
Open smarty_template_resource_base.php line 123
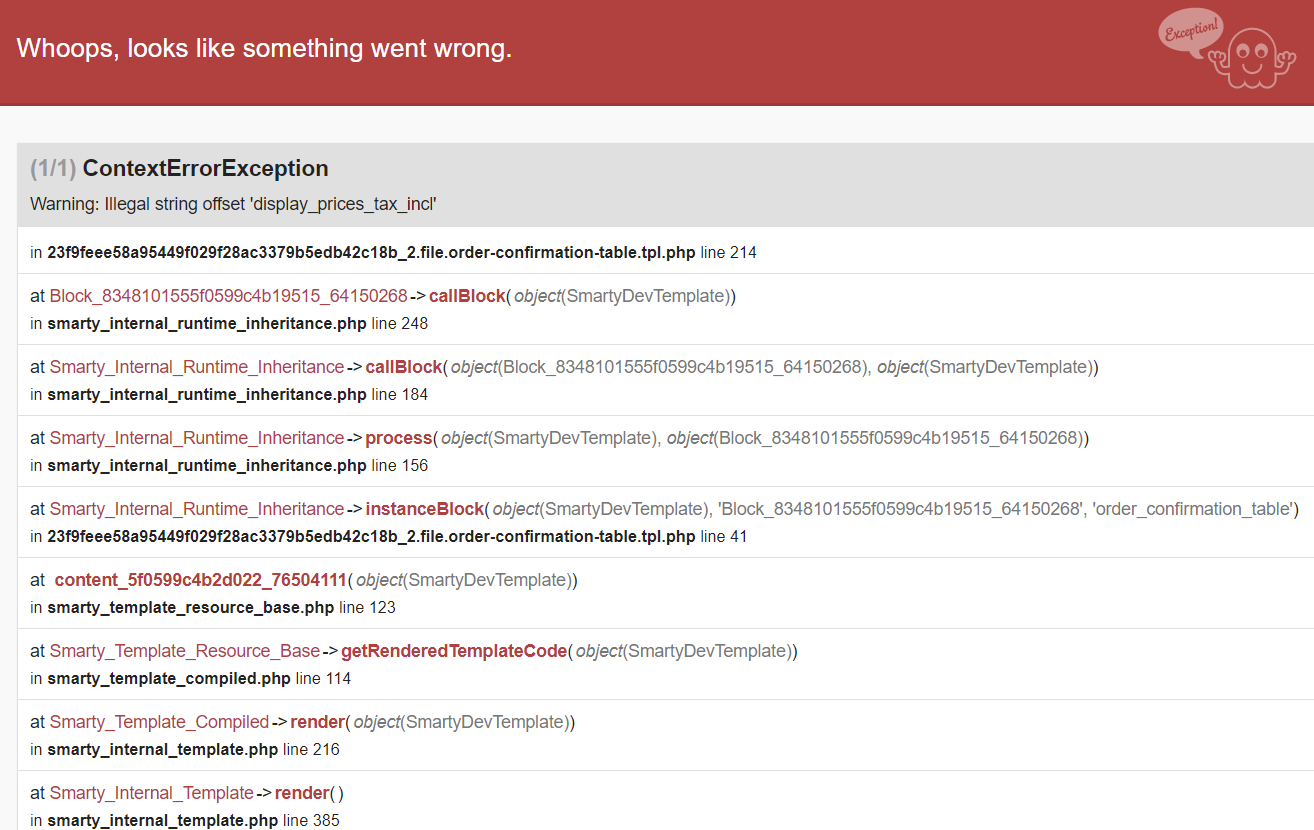click(x=222, y=608)
